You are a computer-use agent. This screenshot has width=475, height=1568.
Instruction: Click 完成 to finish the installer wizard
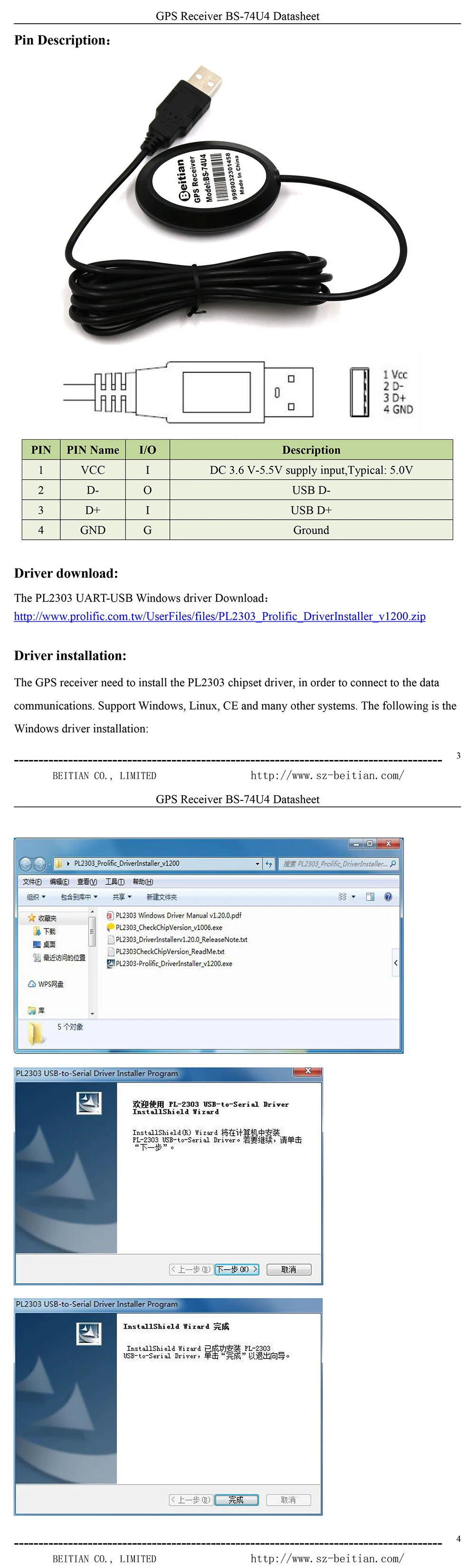coord(236,1500)
